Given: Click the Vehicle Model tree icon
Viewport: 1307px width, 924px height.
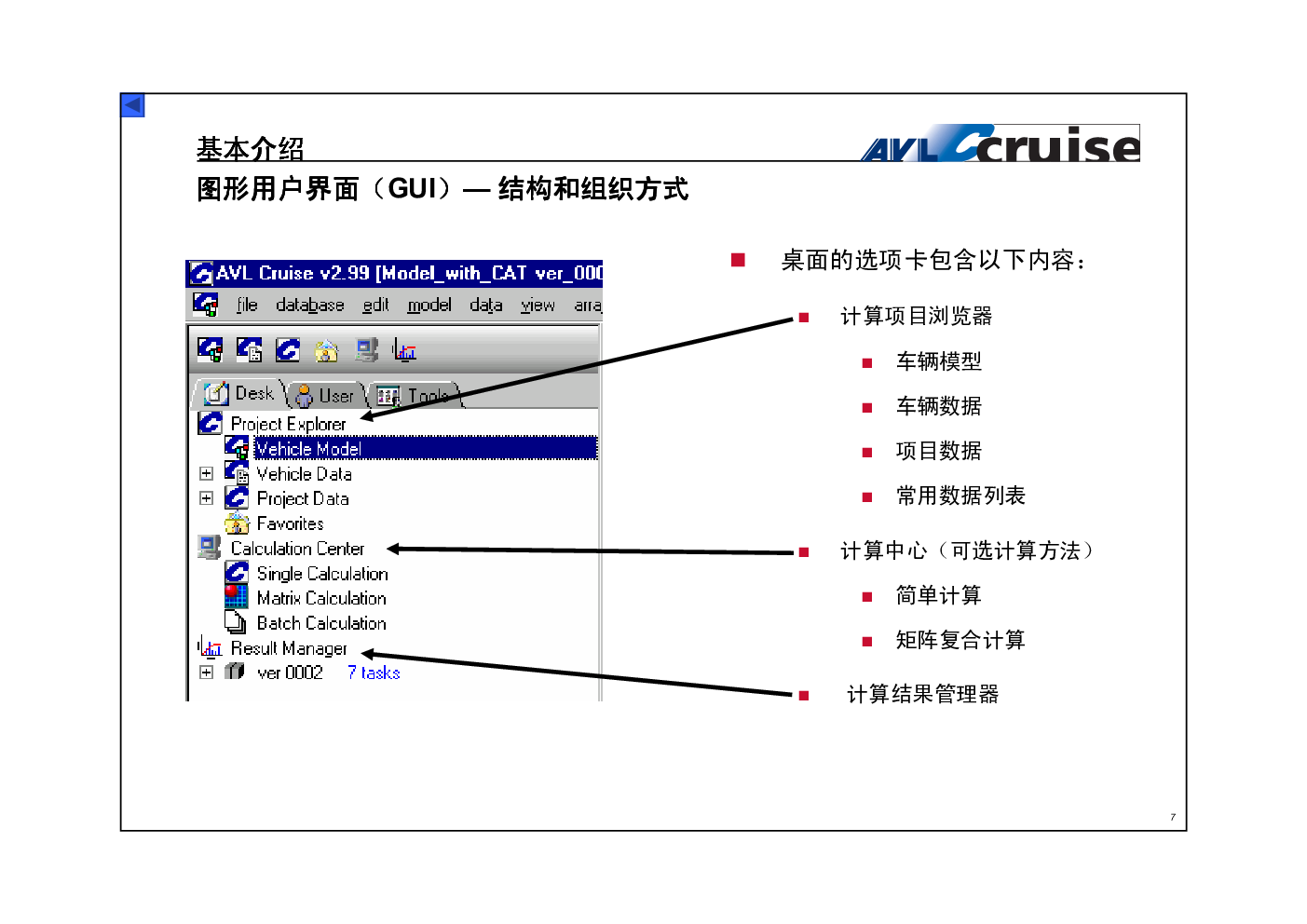Looking at the screenshot, I should pos(237,448).
